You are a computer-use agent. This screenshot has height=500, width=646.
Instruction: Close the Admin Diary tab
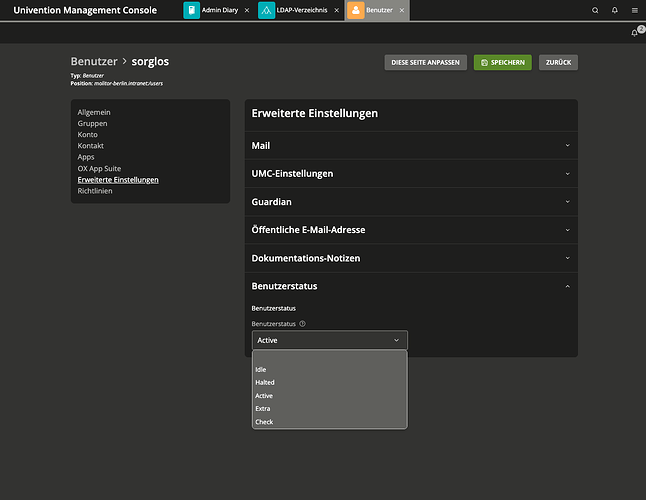coord(247,11)
